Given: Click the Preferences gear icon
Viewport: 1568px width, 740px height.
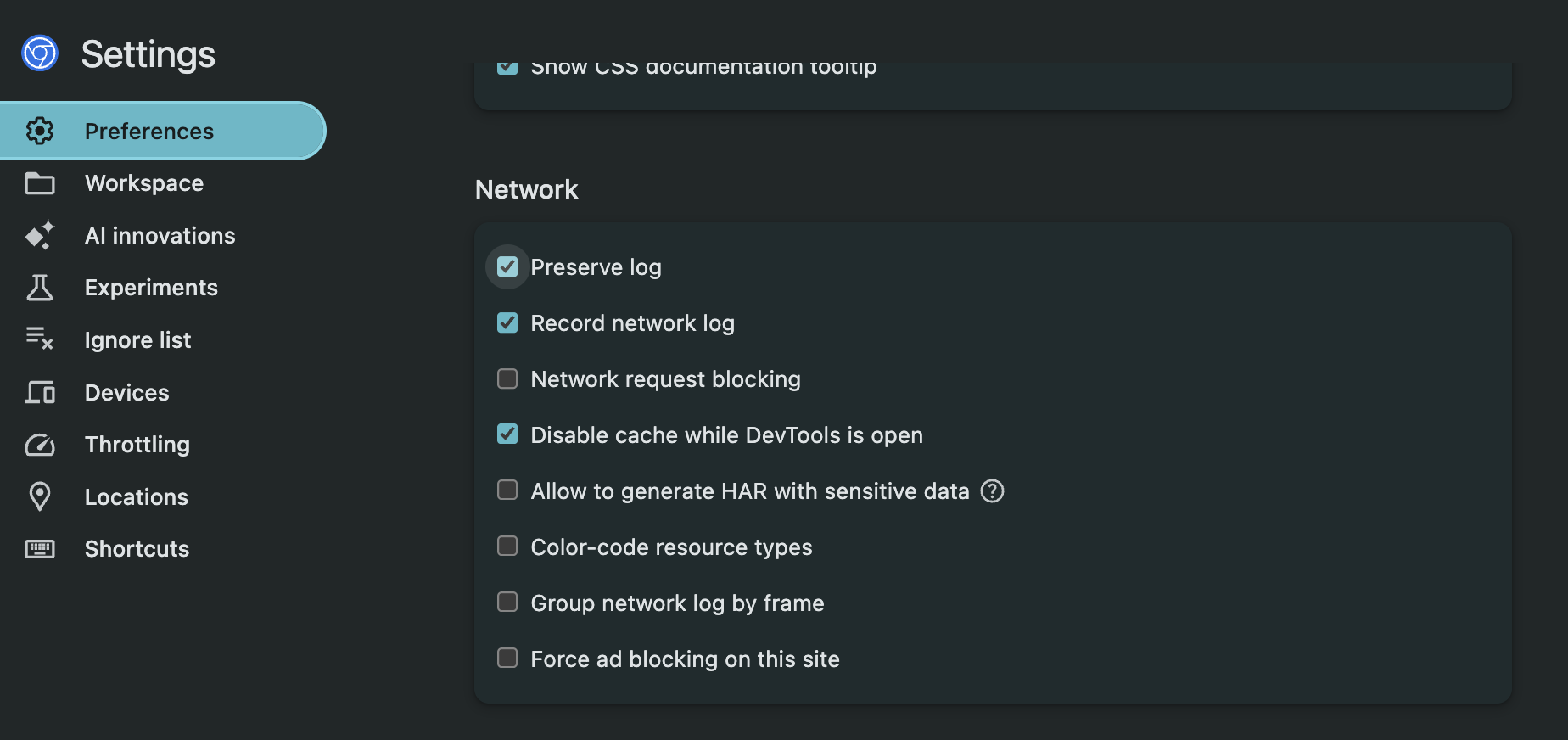Looking at the screenshot, I should (x=40, y=131).
